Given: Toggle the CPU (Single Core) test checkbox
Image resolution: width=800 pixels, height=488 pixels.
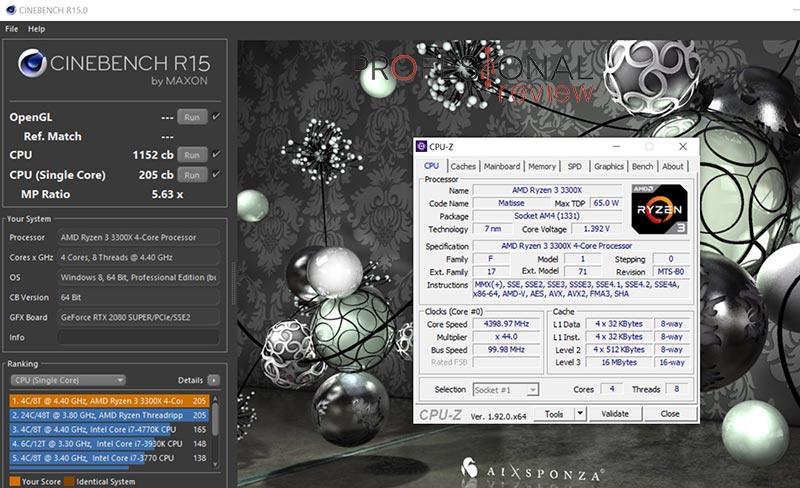Looking at the screenshot, I should point(216,174).
